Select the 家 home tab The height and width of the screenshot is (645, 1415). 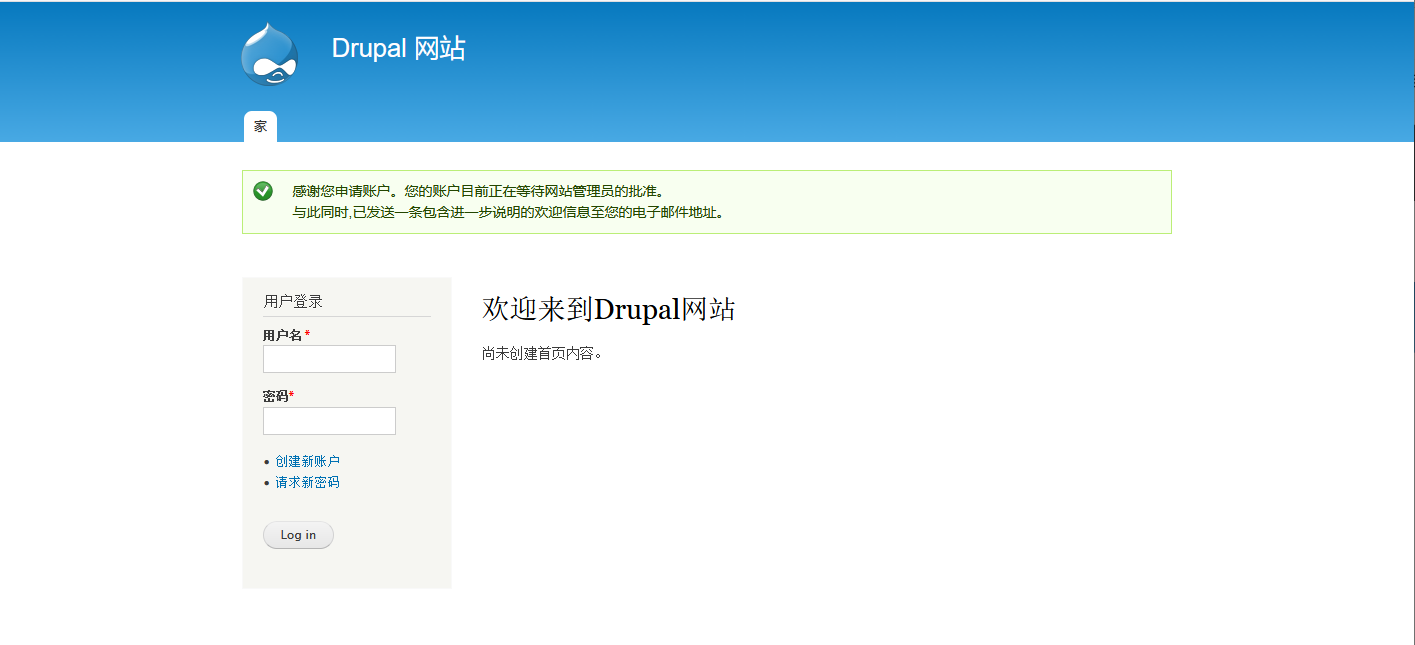pos(260,127)
